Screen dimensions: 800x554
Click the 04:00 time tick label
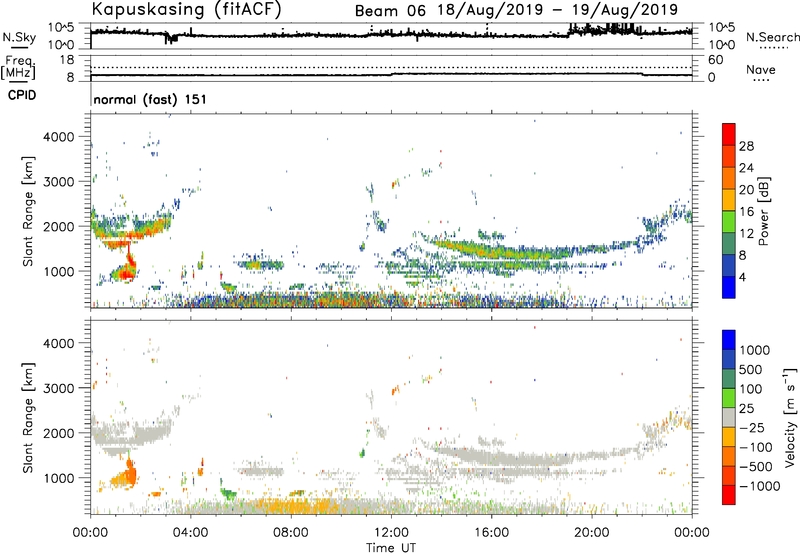pyautogui.click(x=190, y=533)
